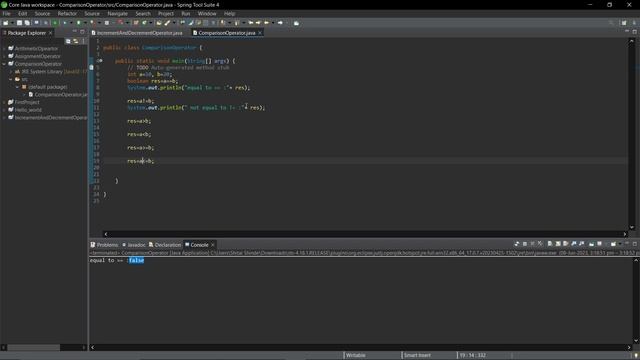Switch to IncrementAndDecrementOperator.java editor tab
Screen dimensions: 640x360
click(x=137, y=33)
